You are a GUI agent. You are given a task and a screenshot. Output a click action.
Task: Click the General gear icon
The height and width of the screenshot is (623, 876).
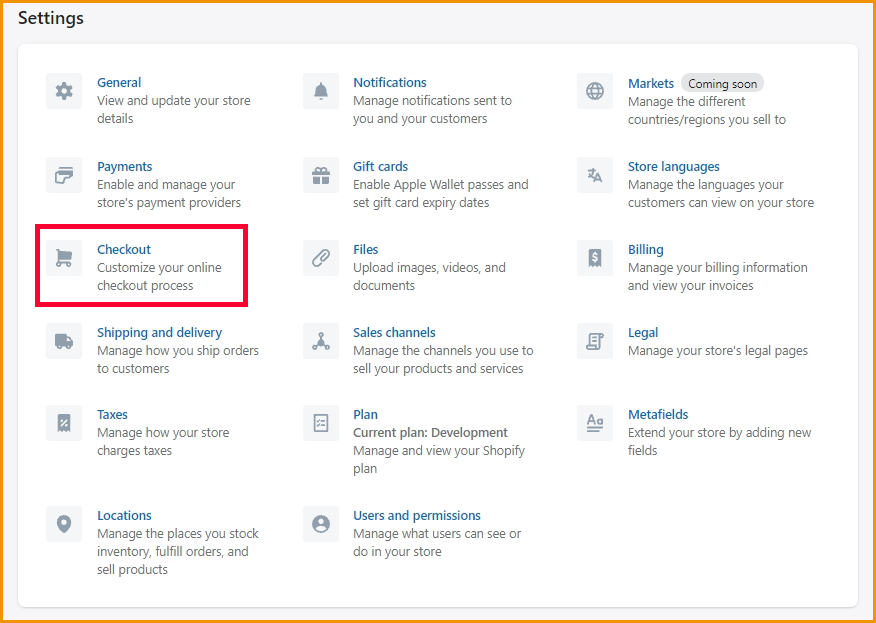[x=64, y=92]
